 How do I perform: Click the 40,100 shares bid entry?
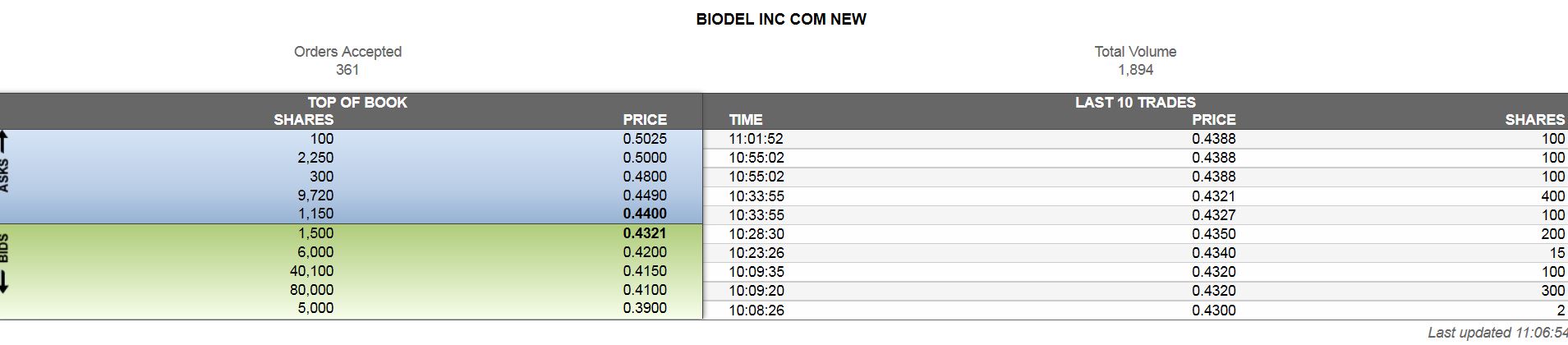tap(311, 271)
